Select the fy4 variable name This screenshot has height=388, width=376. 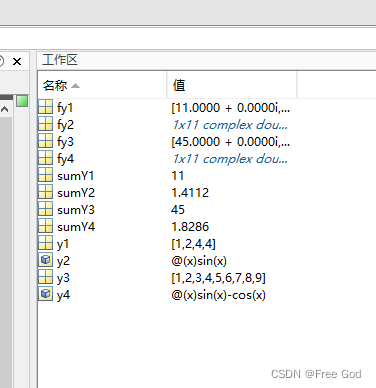[x=65, y=159]
